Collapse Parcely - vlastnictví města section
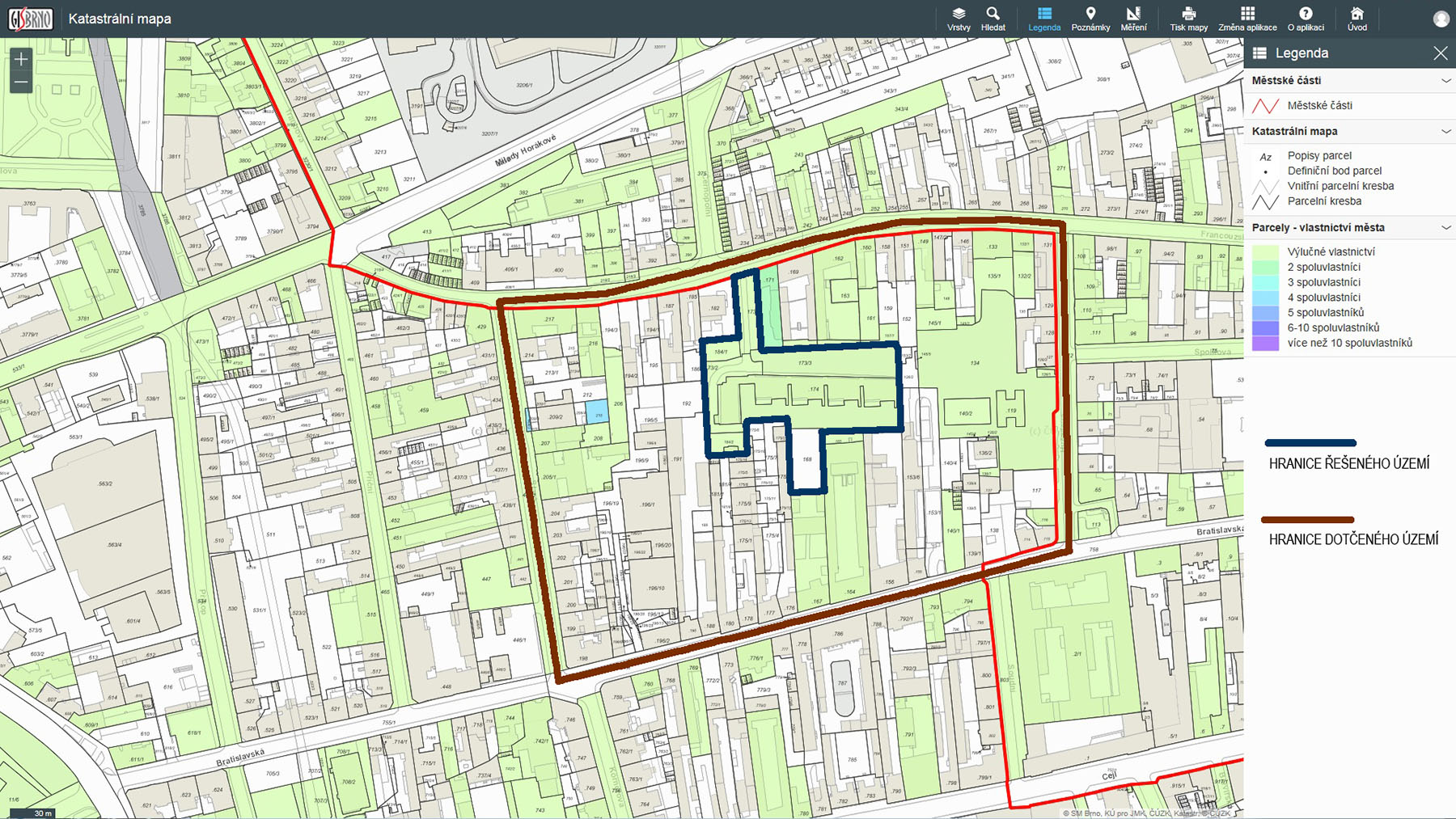Screen dimensions: 1456x819 pyautogui.click(x=1445, y=228)
